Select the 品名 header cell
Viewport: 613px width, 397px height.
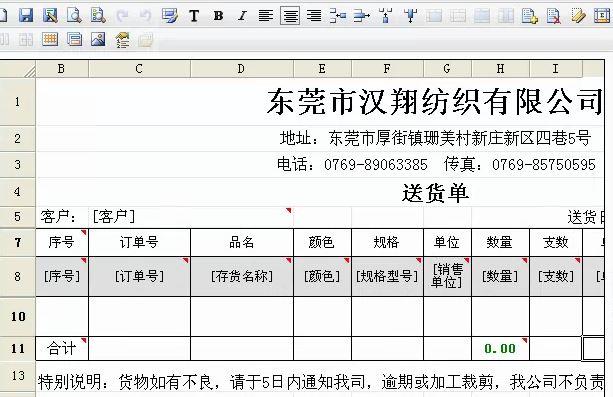coord(242,243)
